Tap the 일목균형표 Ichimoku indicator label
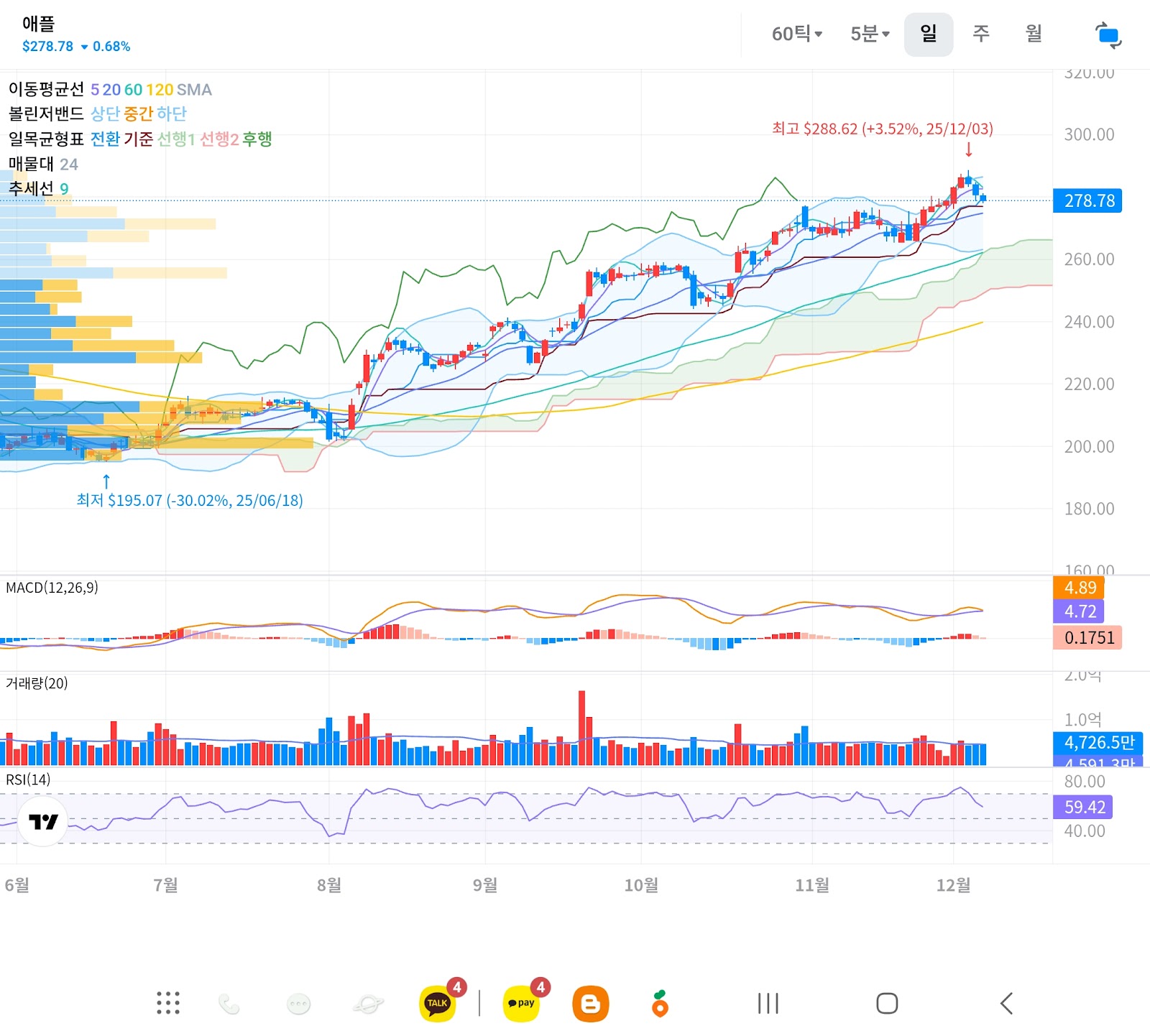The width and height of the screenshot is (1150, 1036). coord(46,139)
